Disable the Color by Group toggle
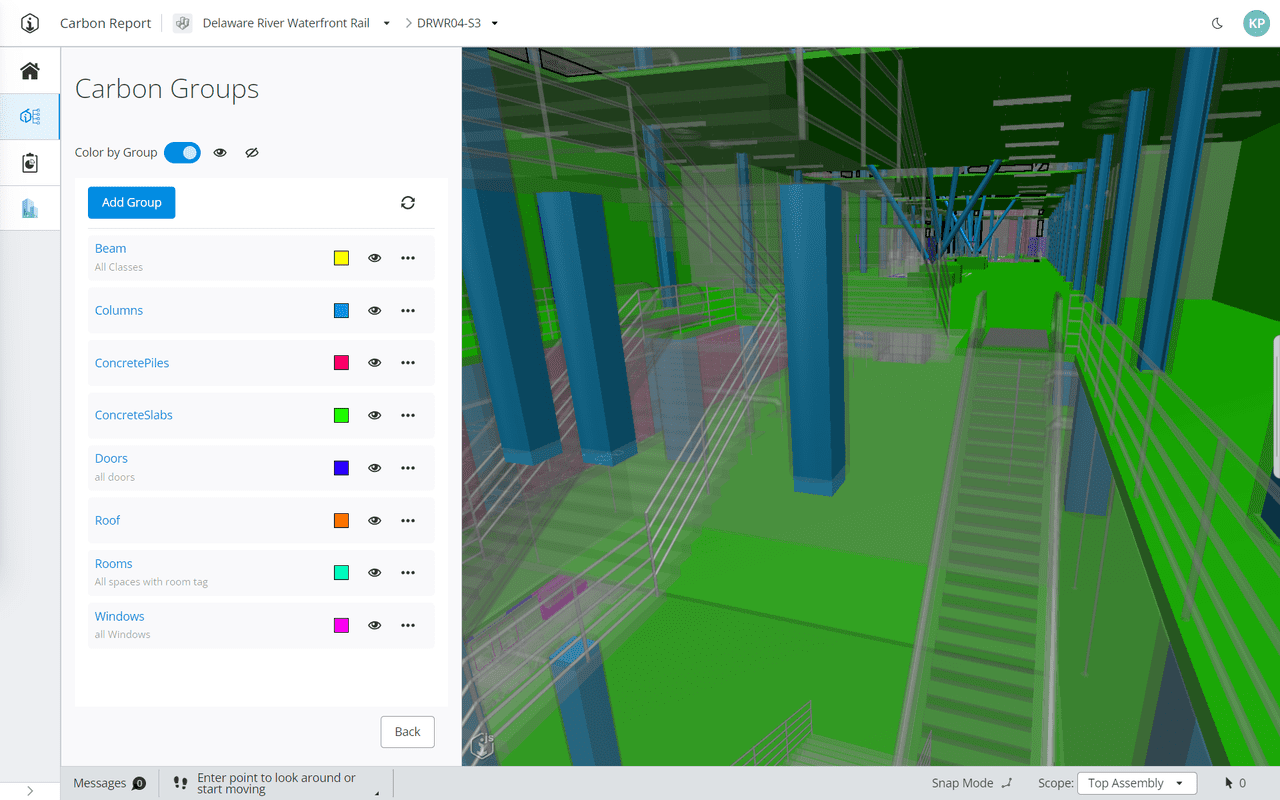Image resolution: width=1280 pixels, height=800 pixels. [x=182, y=152]
